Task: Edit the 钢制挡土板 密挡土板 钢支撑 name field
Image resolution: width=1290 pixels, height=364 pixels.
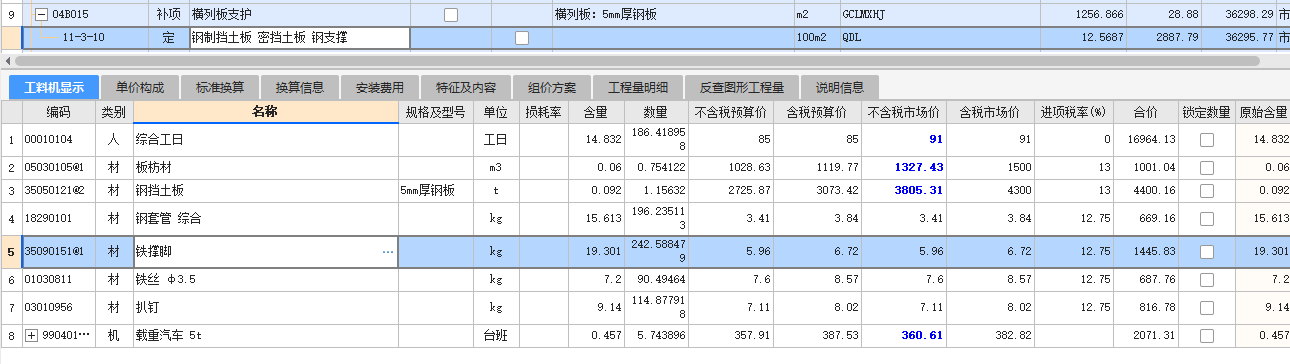Action: tap(299, 38)
